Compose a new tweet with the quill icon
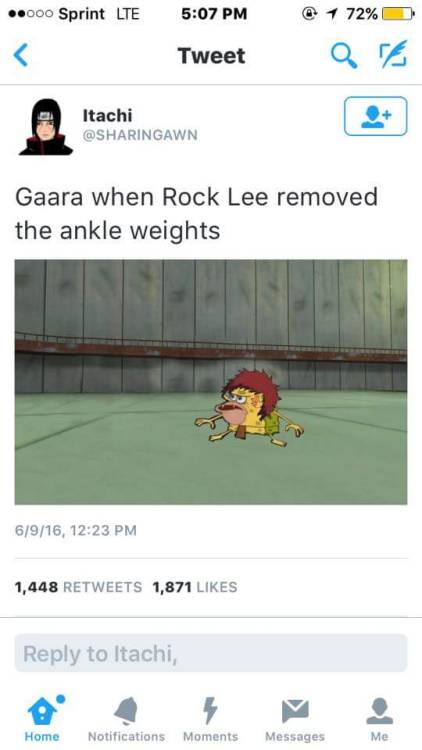The image size is (422, 750). pyautogui.click(x=394, y=54)
